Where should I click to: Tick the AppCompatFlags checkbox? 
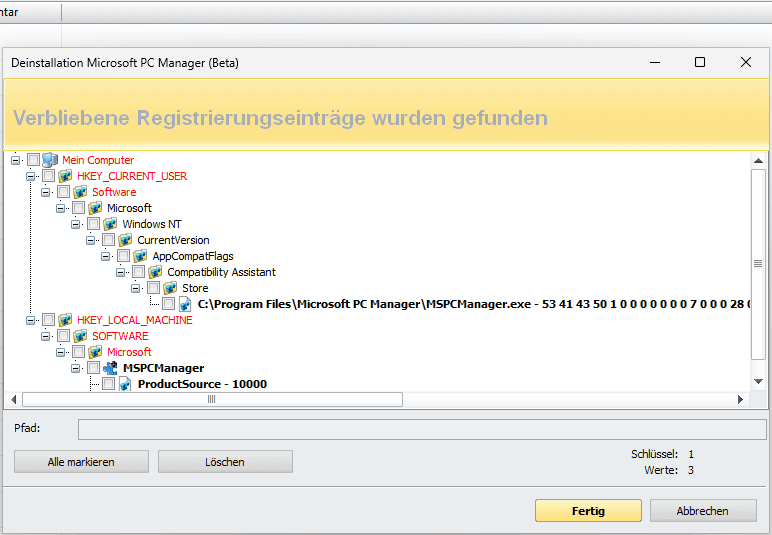[123, 256]
